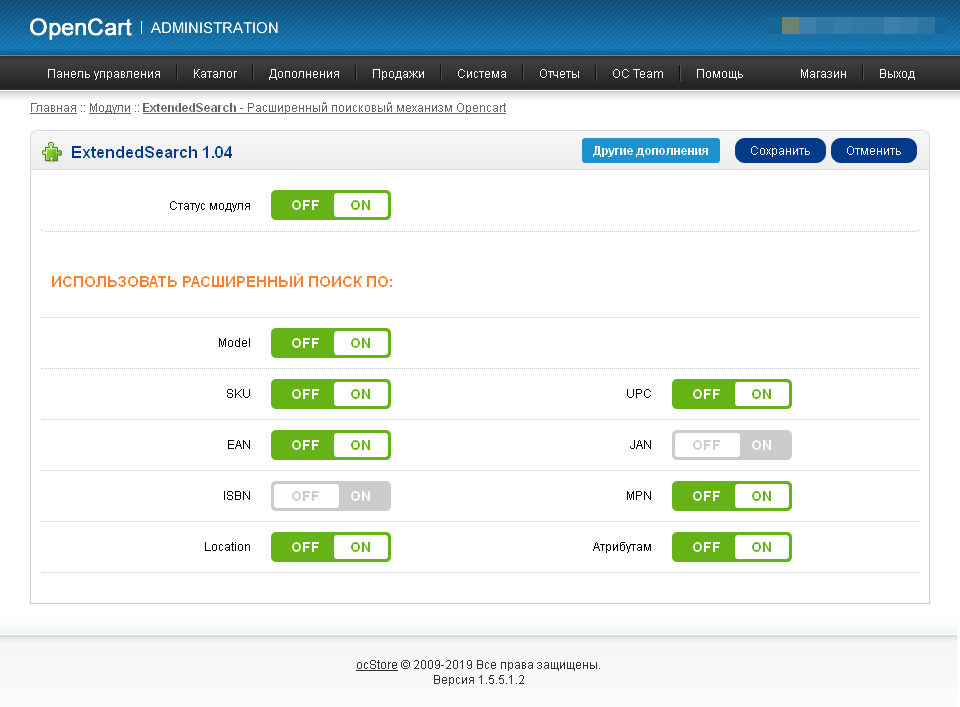The height and width of the screenshot is (707, 960).
Task: Go to Магазин storefront
Action: 823,73
